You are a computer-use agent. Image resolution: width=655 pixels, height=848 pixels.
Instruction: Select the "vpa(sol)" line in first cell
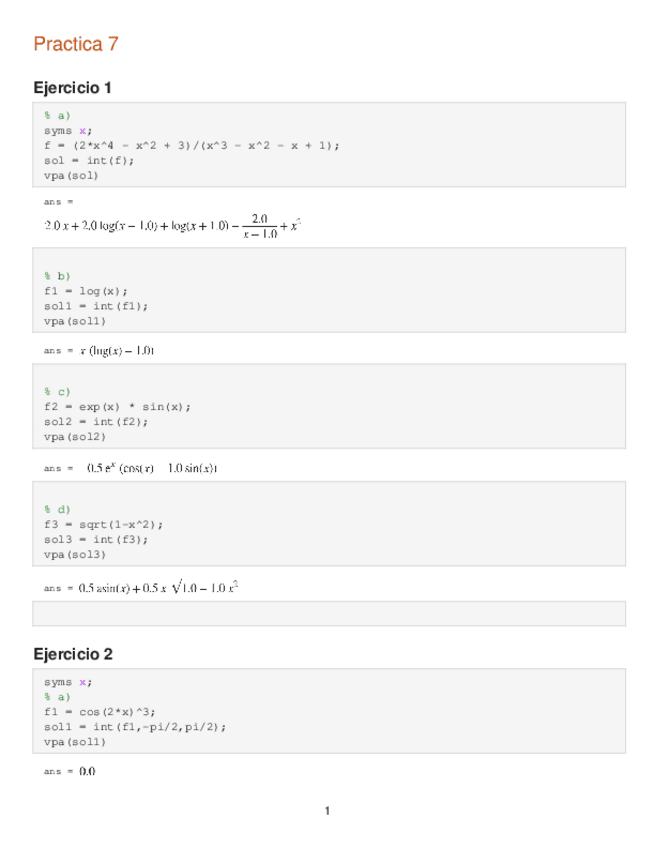tap(71, 175)
